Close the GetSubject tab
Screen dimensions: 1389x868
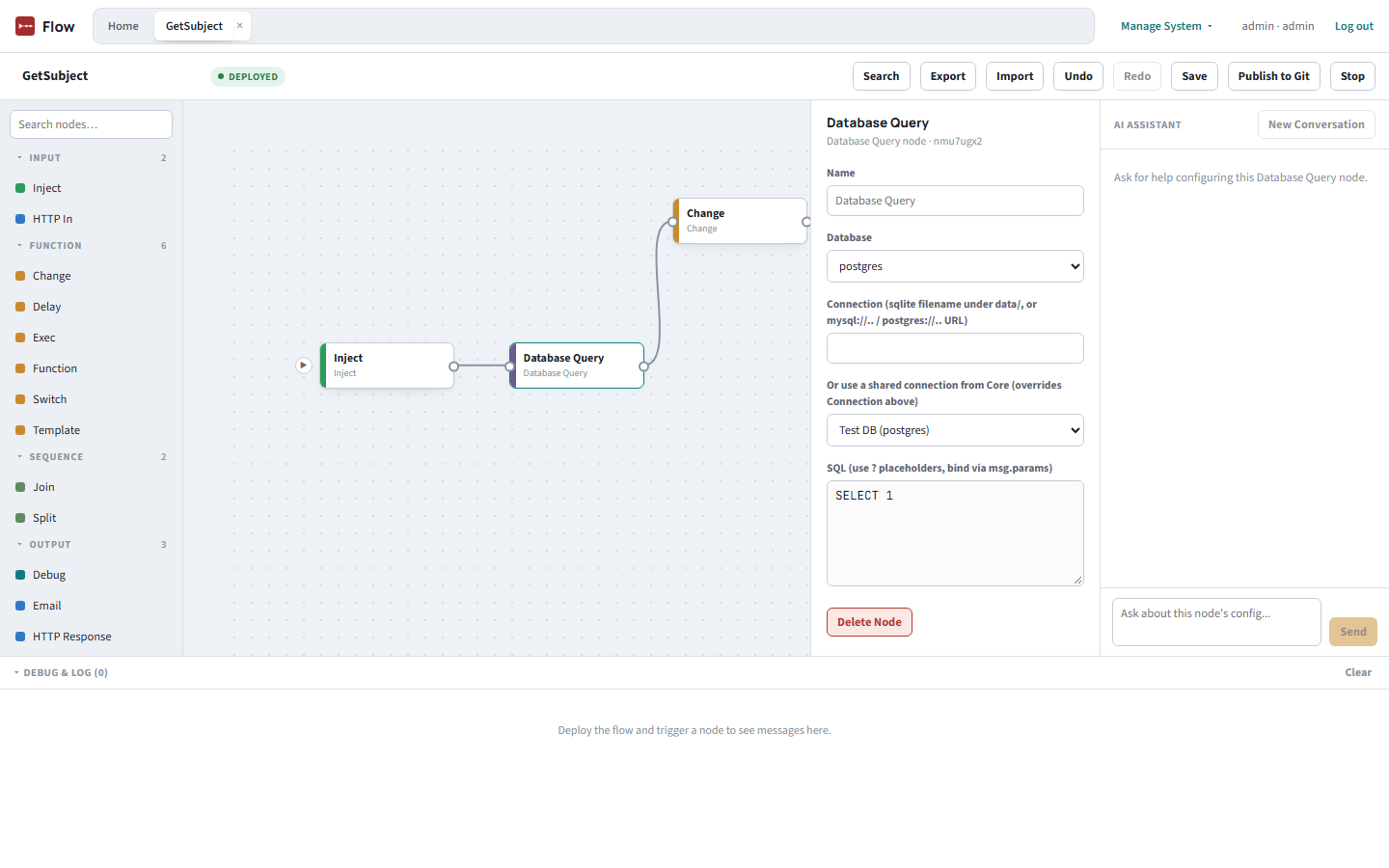[x=239, y=26]
